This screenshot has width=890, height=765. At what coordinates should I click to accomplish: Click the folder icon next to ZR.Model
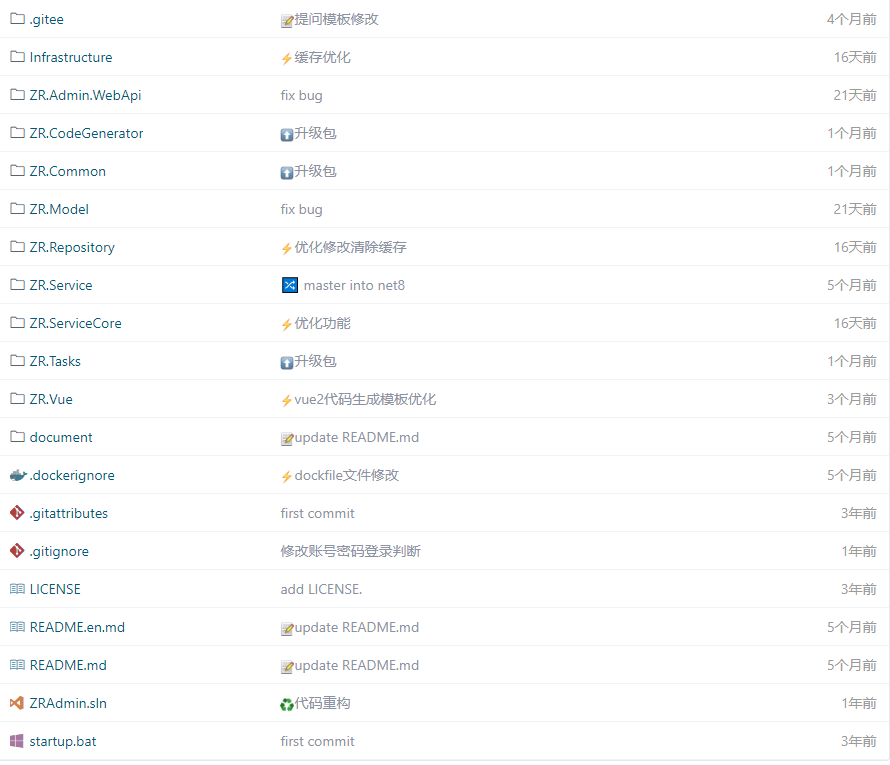(x=18, y=209)
